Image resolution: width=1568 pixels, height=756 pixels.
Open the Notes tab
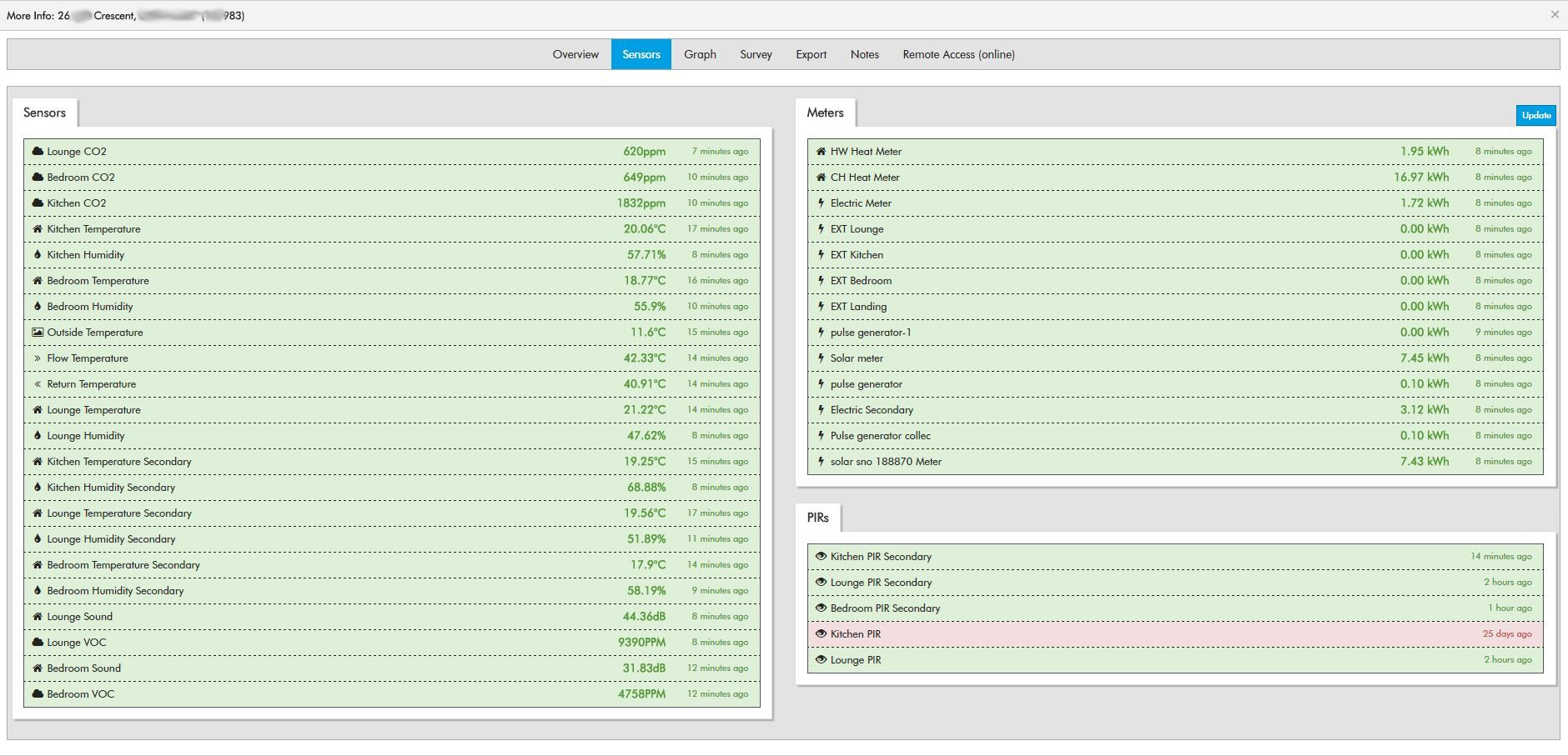864,54
